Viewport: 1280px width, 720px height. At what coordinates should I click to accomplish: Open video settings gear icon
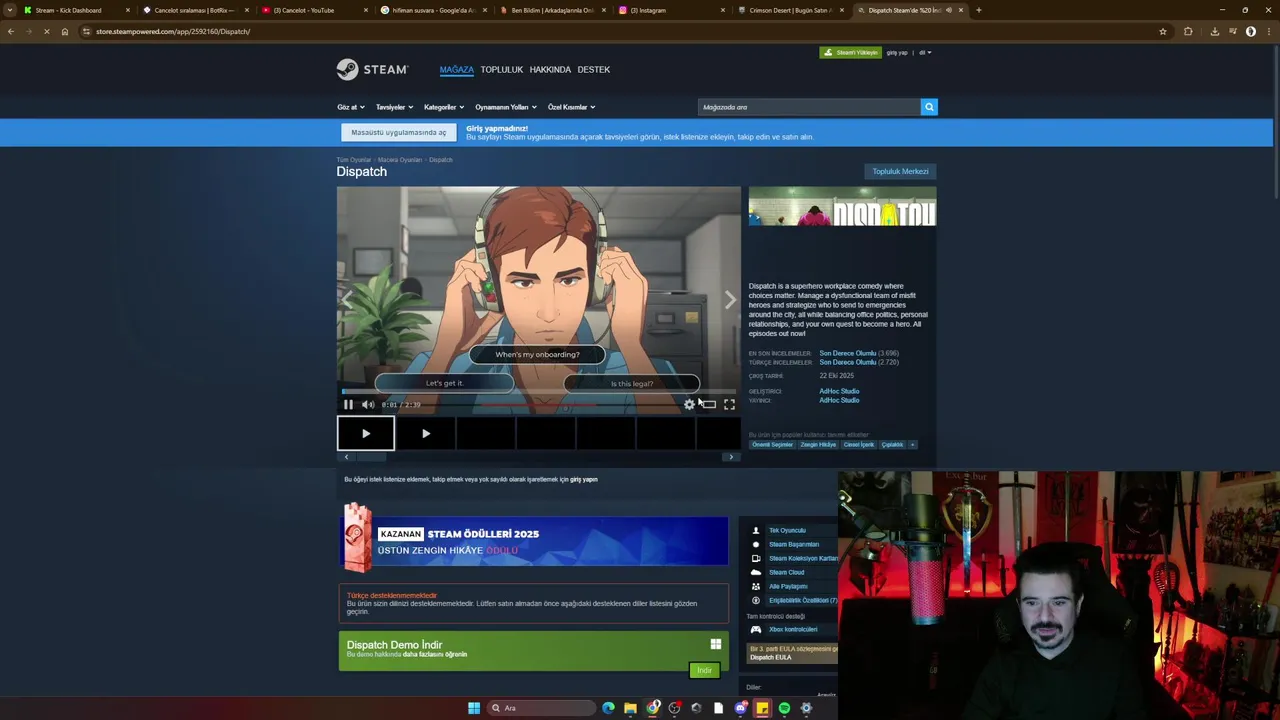click(x=689, y=404)
